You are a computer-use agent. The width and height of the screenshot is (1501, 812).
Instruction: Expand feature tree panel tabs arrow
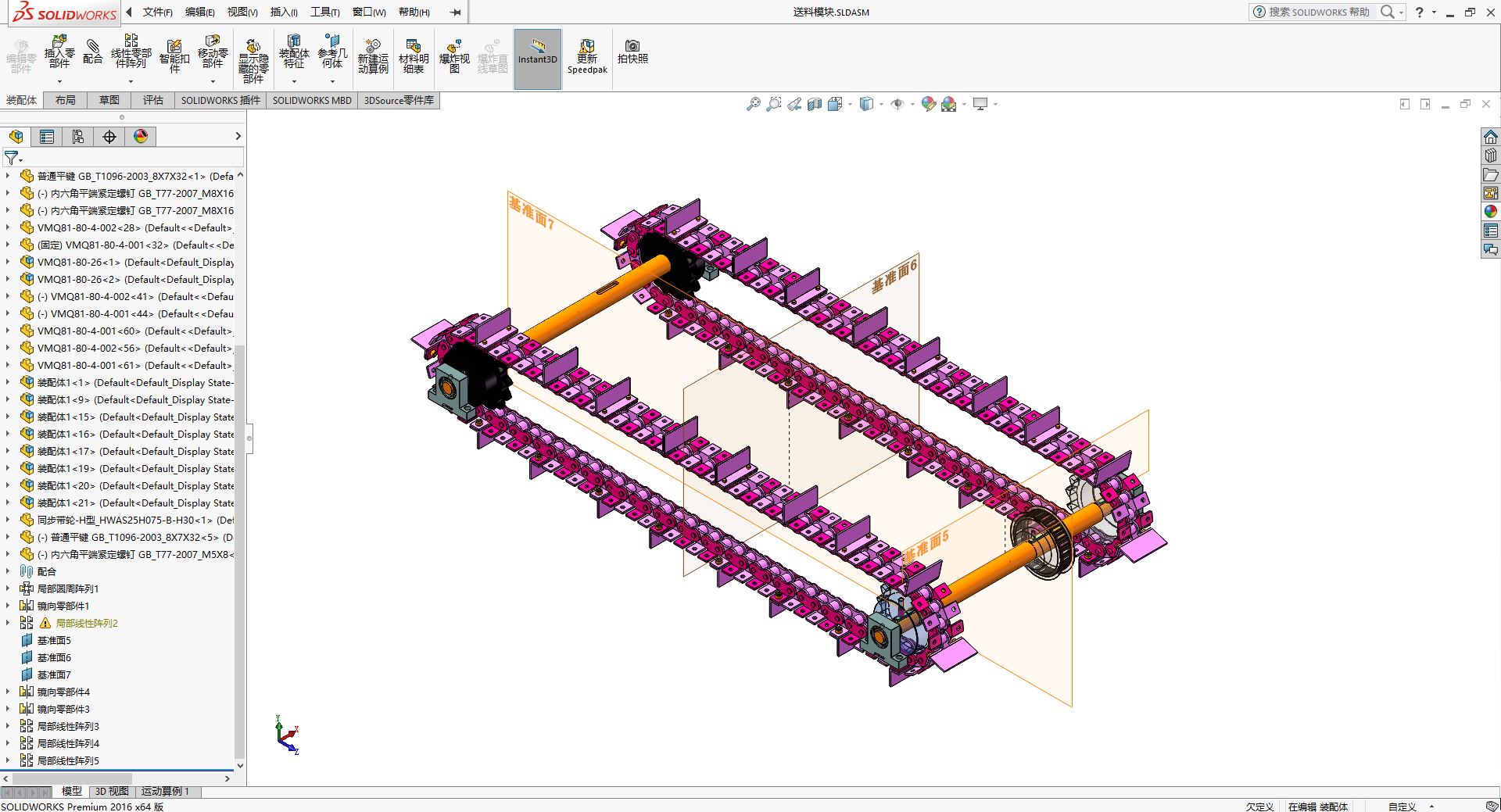238,137
